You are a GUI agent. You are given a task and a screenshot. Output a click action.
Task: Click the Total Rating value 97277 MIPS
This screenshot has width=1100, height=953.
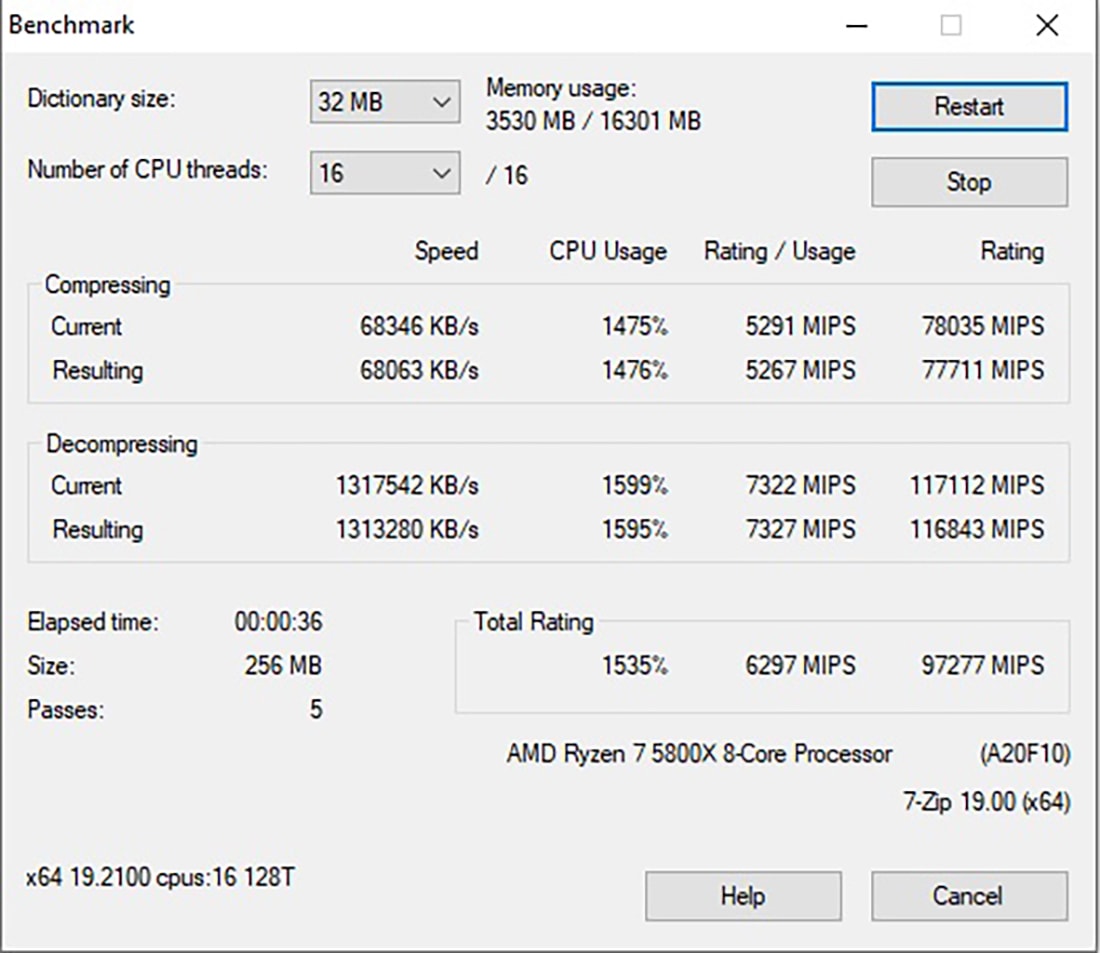pos(982,665)
